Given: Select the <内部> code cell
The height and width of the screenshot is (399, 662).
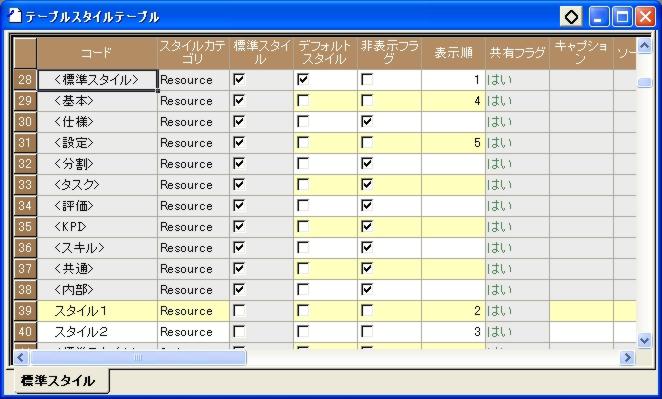Looking at the screenshot, I should (x=97, y=290).
